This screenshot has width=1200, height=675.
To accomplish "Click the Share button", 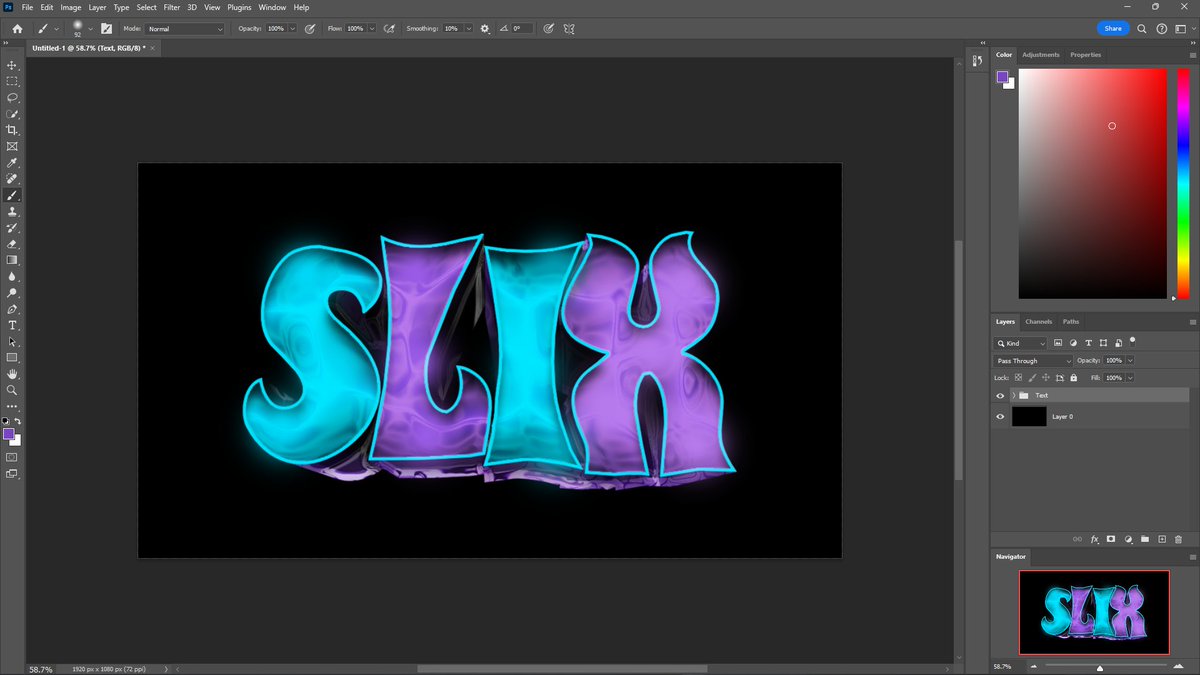I will [1112, 28].
